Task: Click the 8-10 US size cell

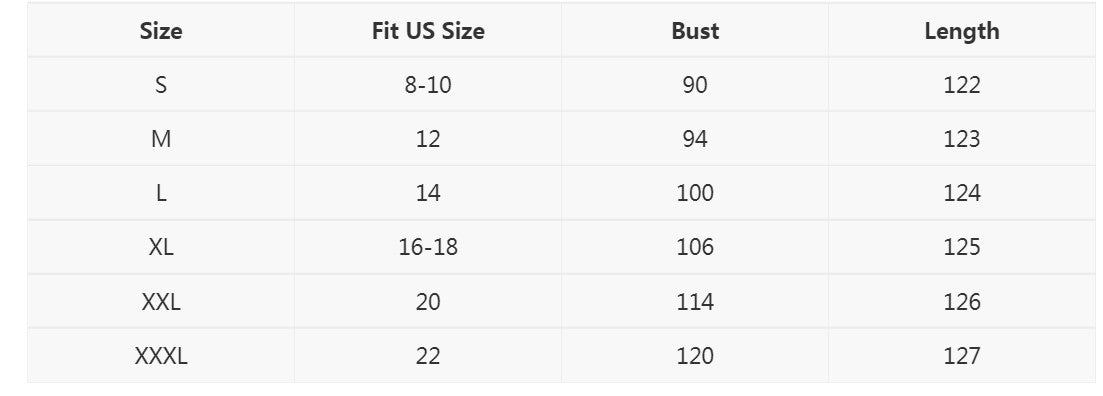Action: click(428, 85)
